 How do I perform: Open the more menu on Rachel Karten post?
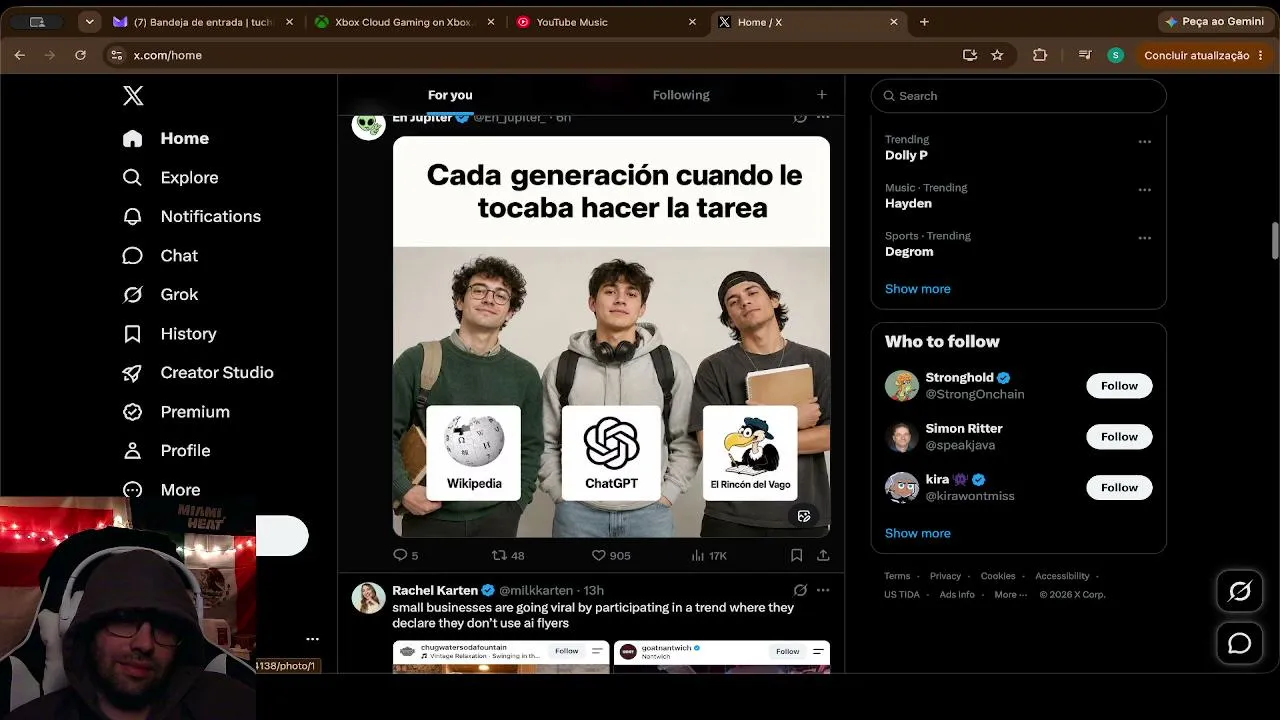(x=823, y=590)
